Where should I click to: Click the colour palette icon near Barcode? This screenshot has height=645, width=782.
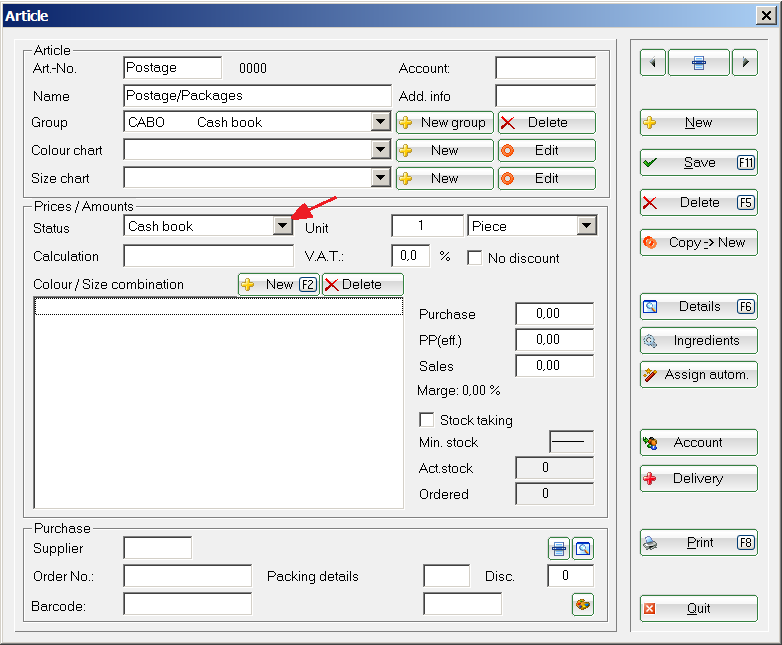(x=583, y=604)
